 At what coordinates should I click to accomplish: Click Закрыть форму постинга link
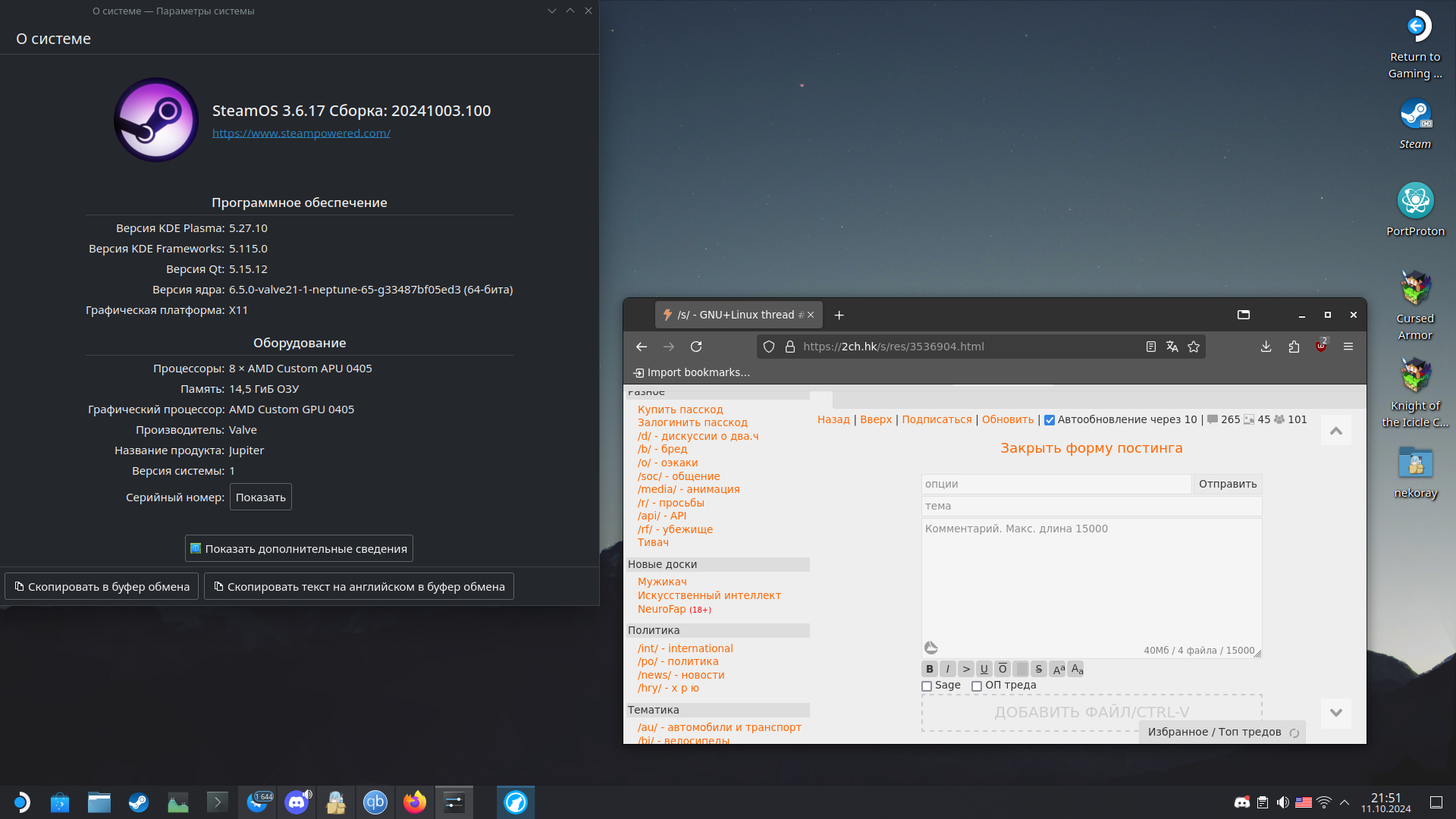(x=1091, y=448)
